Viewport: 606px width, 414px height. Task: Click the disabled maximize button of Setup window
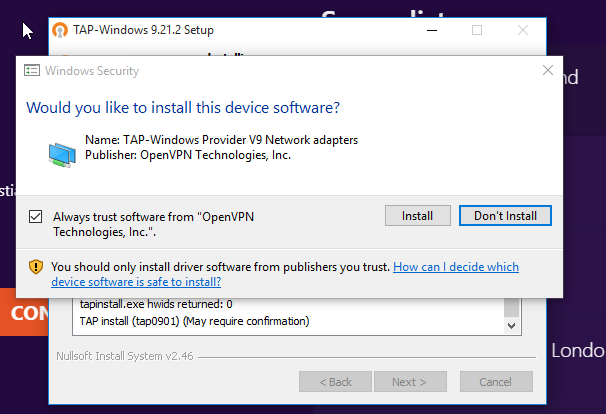pos(477,30)
